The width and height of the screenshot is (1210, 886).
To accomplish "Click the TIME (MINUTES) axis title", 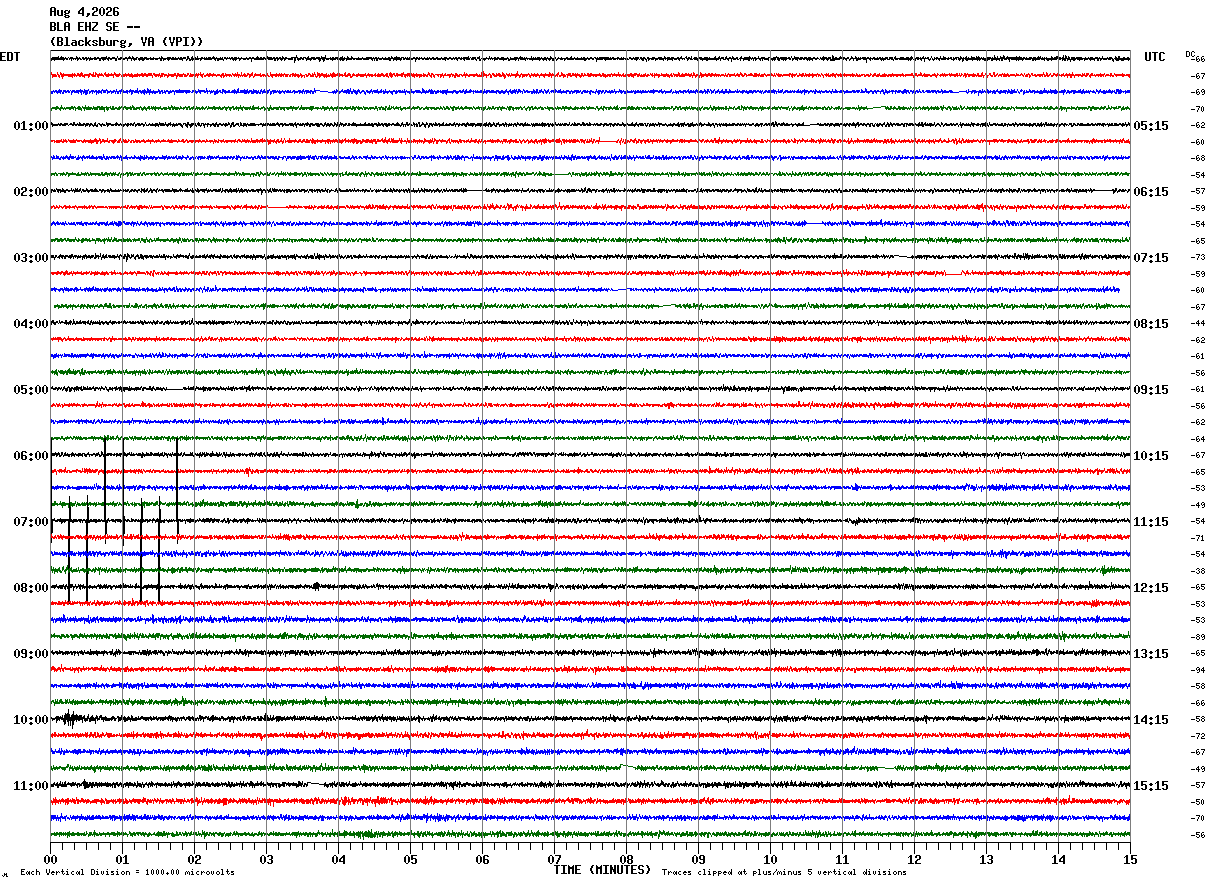I will [x=602, y=870].
